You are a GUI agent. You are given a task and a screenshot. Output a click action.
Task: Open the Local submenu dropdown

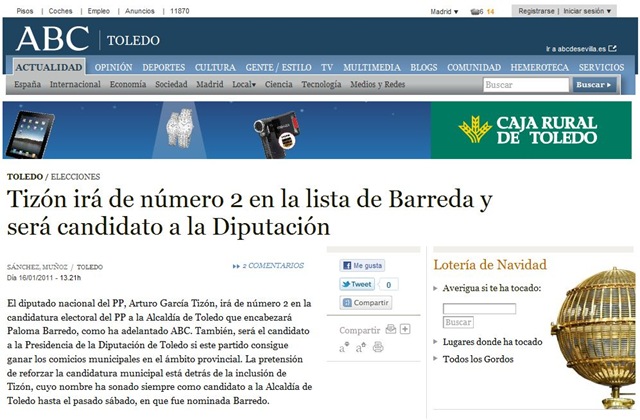pos(244,84)
